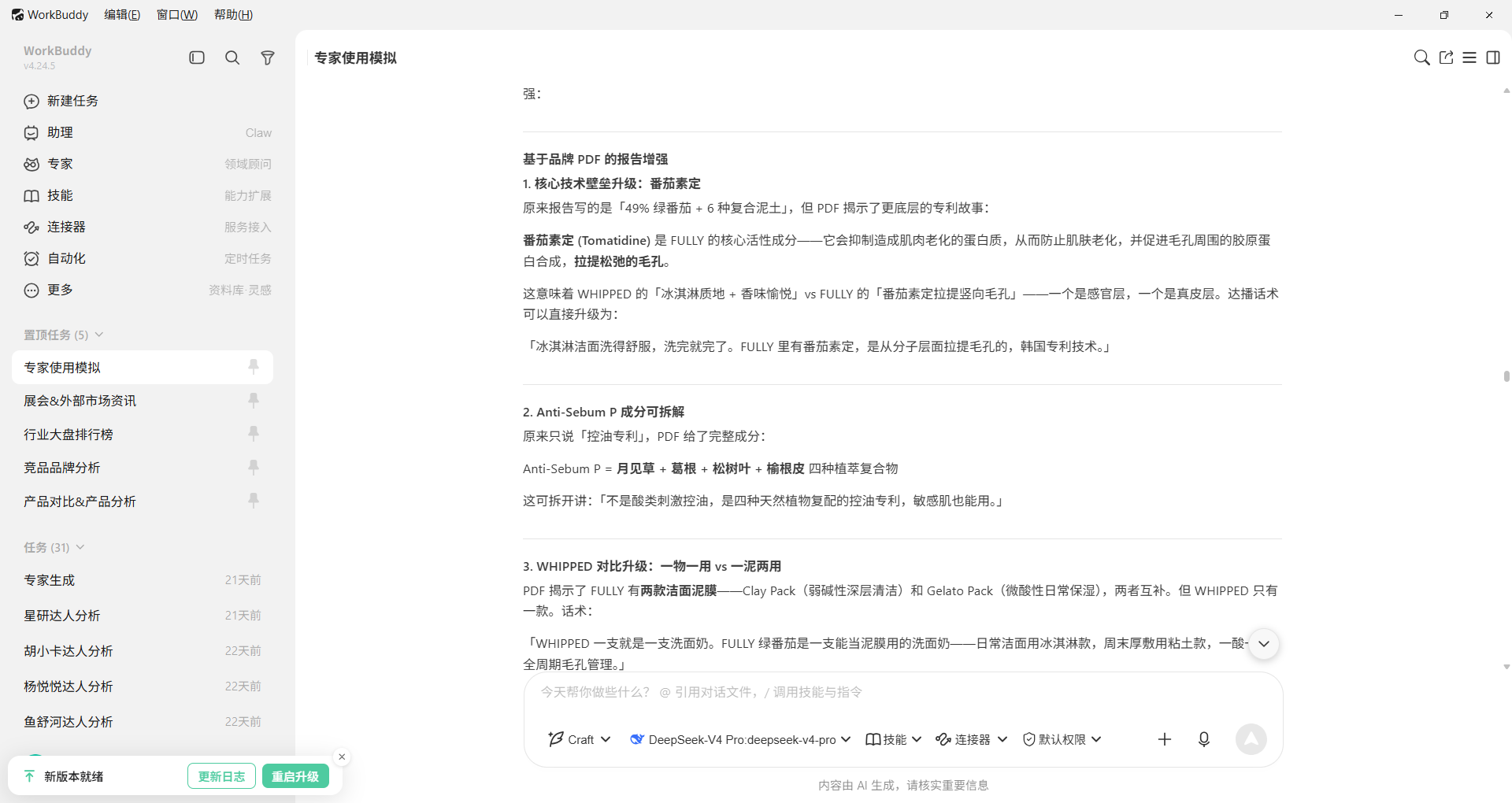This screenshot has height=803, width=1512.
Task: Unpin the 行业大盘排行榜 task
Action: coord(254,433)
